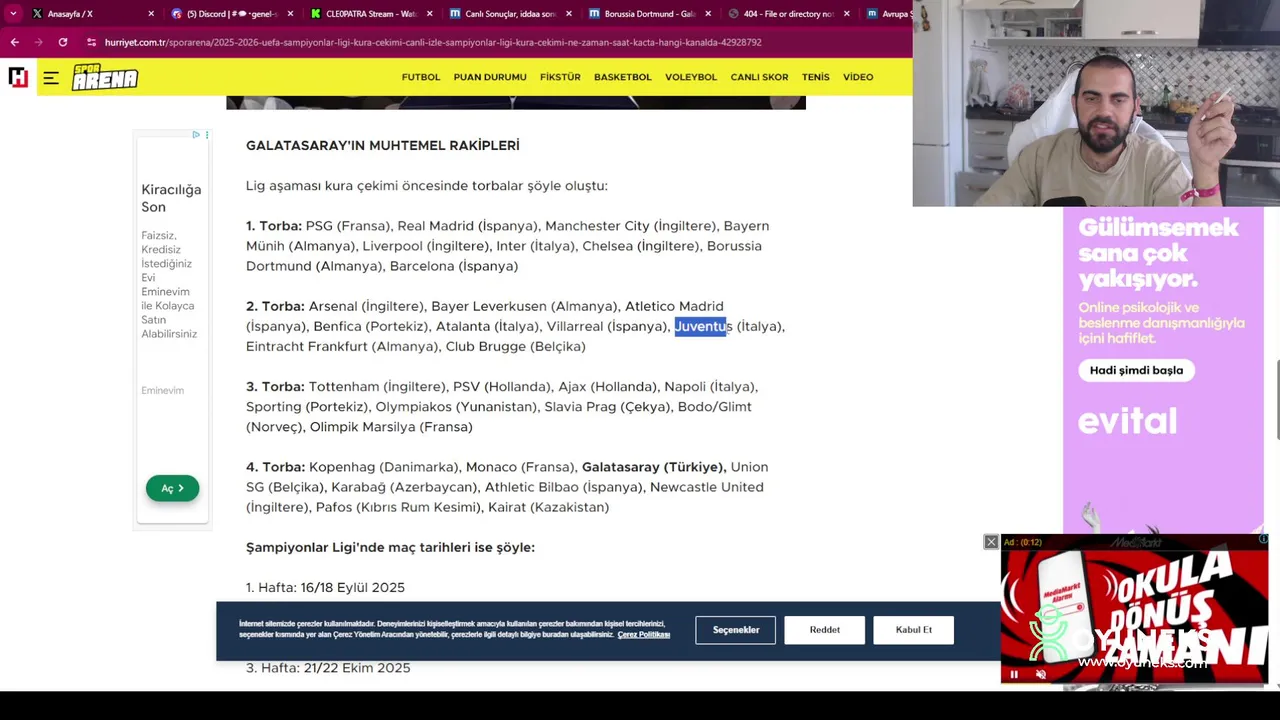Click the Kiracılığa Son ad headline
Image resolution: width=1280 pixels, height=720 pixels.
point(171,198)
